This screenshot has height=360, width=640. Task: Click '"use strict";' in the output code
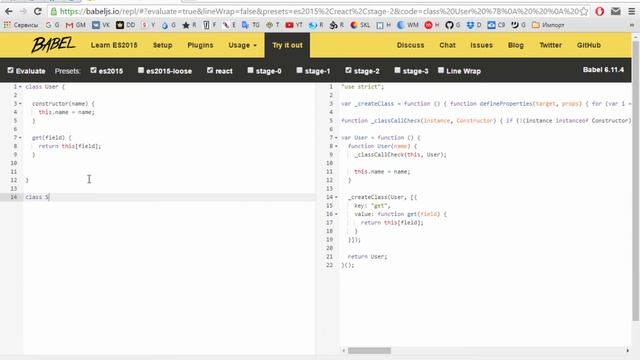coord(362,87)
